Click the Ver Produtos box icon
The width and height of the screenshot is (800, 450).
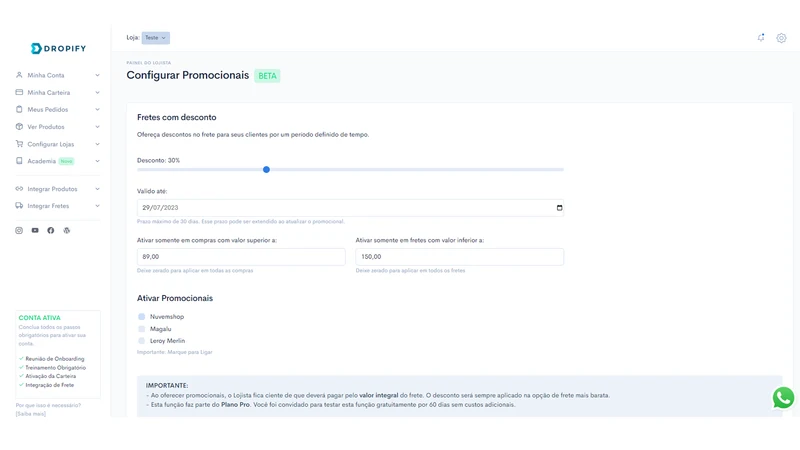click(19, 127)
